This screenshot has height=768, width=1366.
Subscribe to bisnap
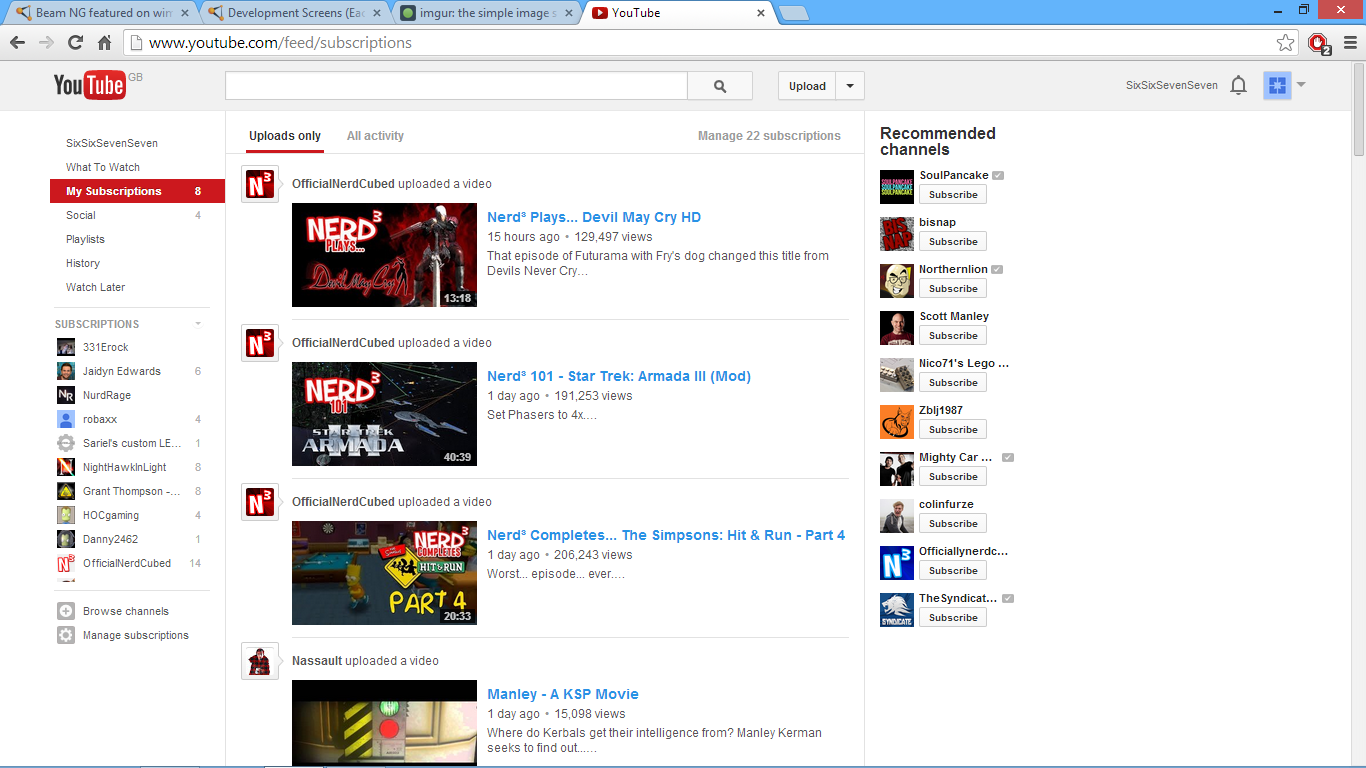pyautogui.click(x=953, y=242)
